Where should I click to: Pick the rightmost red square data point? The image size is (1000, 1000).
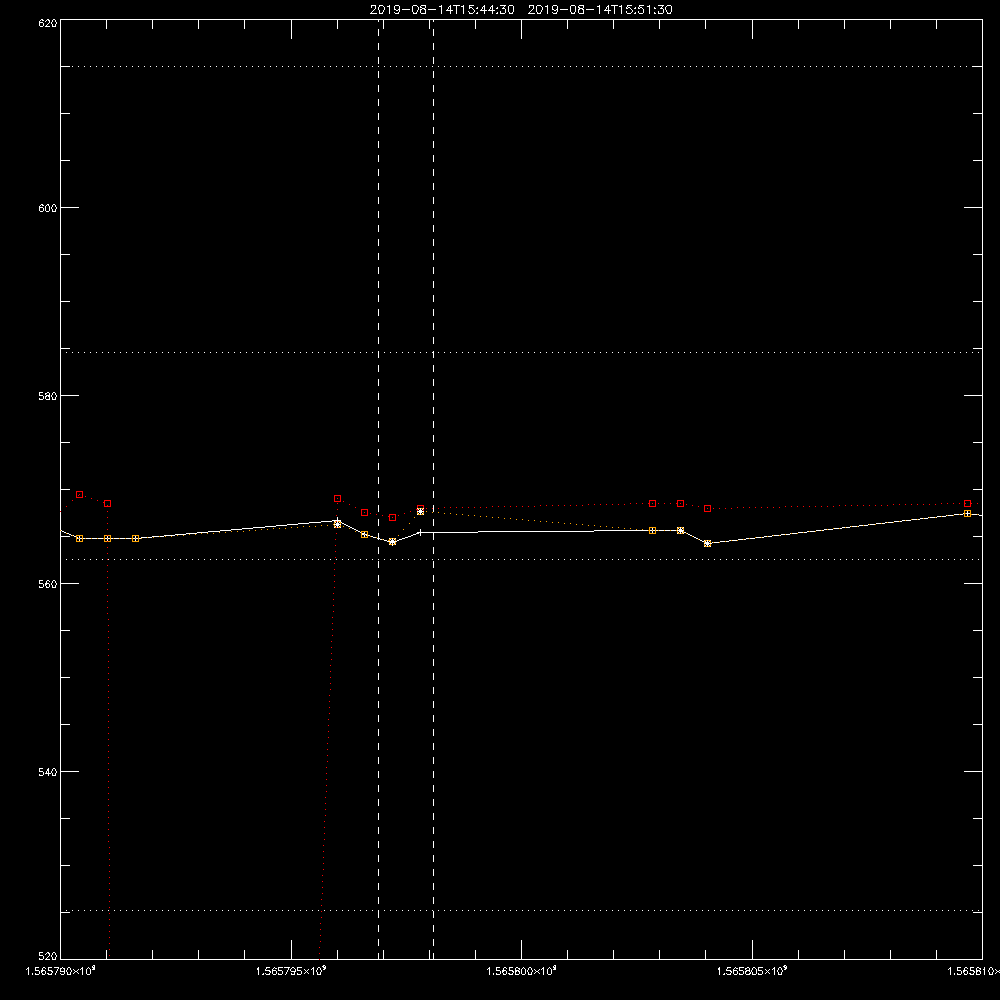coord(967,504)
